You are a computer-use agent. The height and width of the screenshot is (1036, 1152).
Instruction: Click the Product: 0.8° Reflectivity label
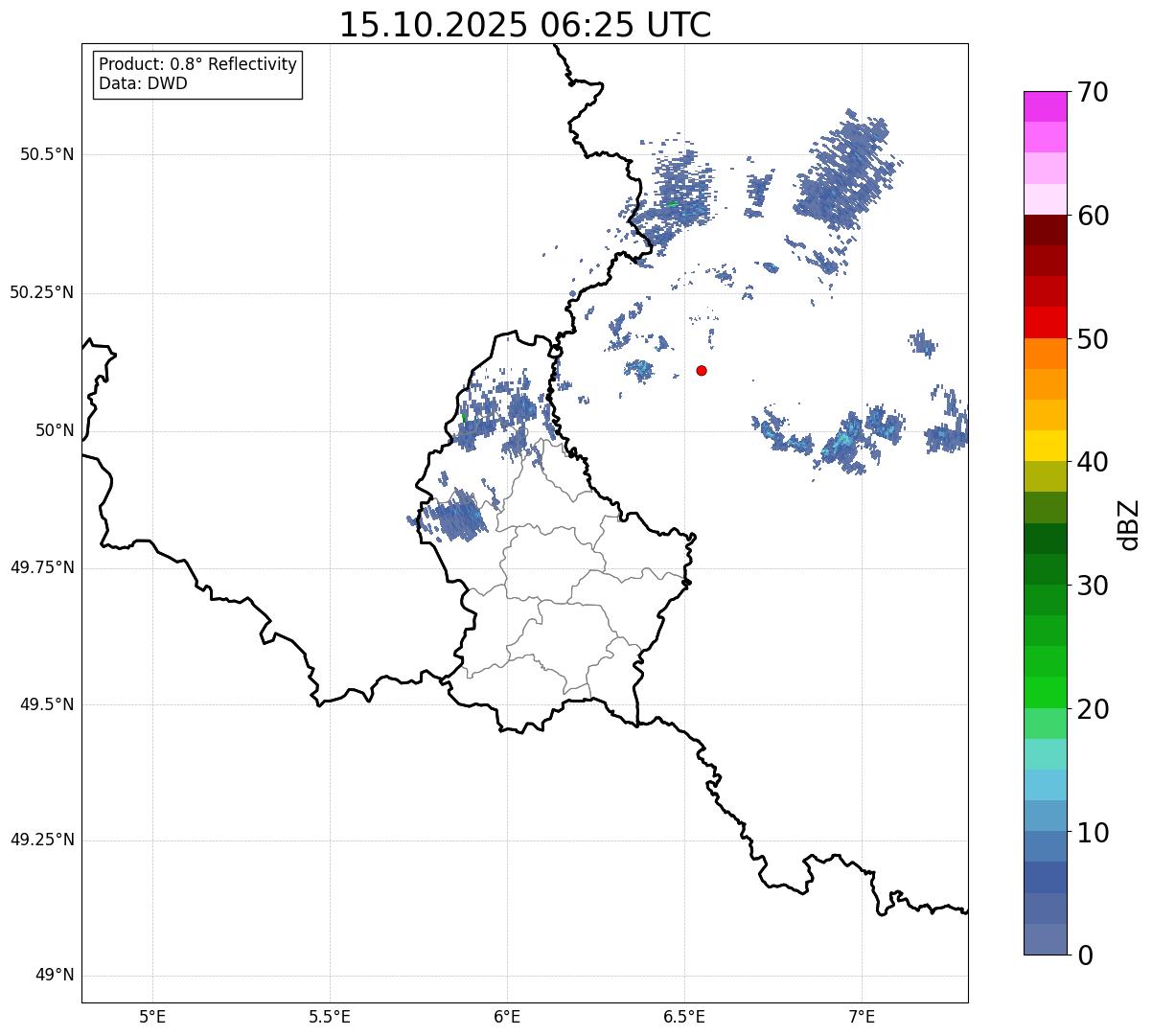(x=198, y=64)
